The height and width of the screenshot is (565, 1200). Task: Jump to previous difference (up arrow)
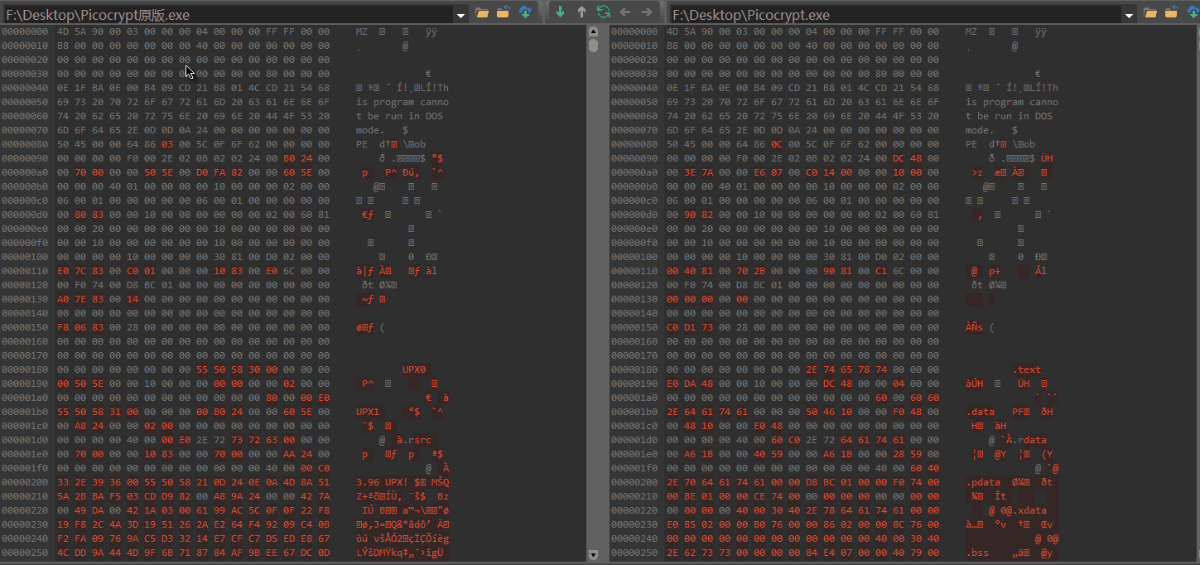(x=581, y=13)
